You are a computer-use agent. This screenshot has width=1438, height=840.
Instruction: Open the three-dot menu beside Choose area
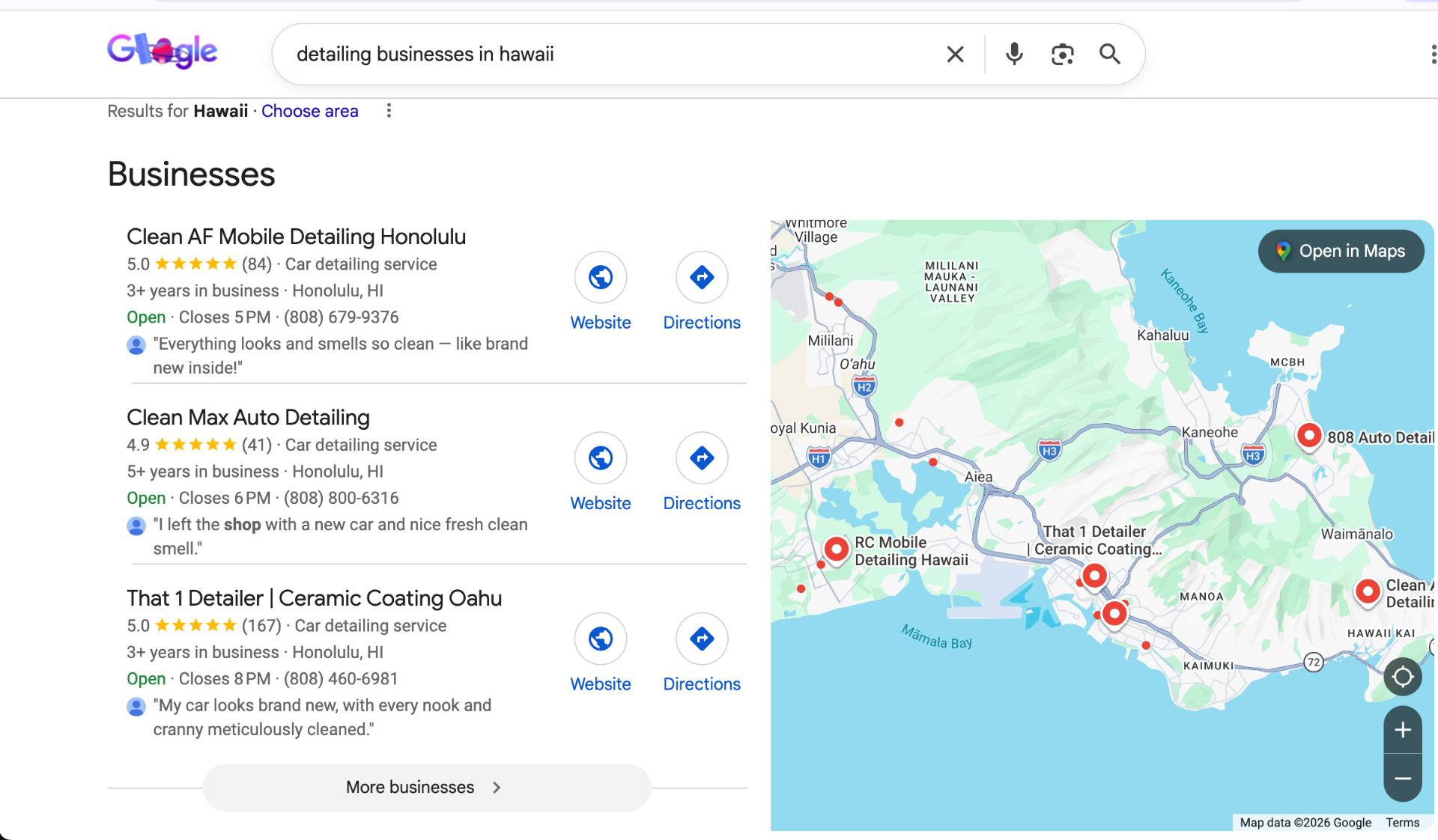pyautogui.click(x=389, y=111)
